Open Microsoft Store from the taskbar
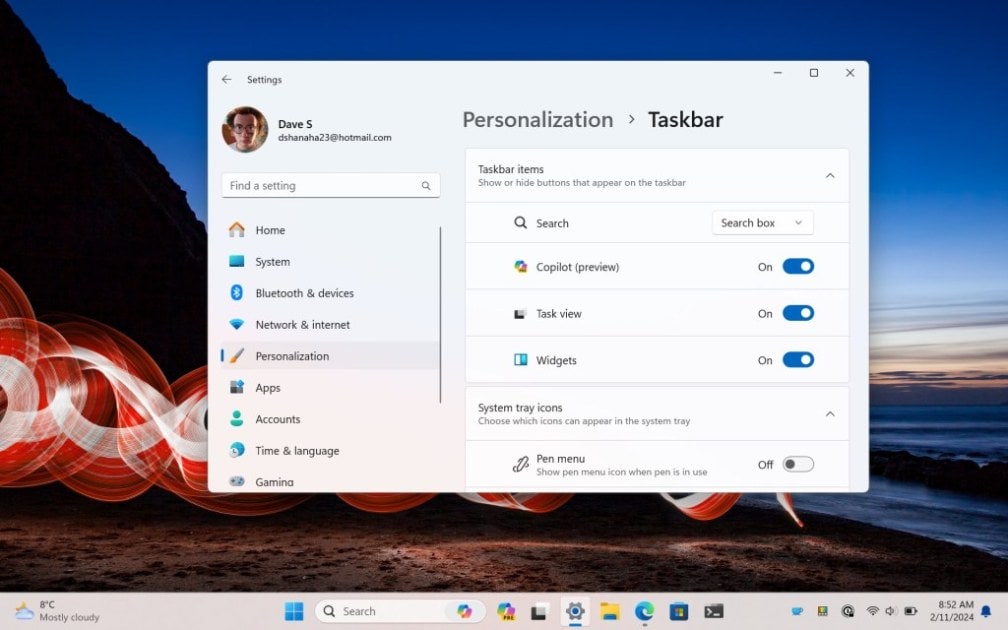The image size is (1008, 630). coord(679,611)
